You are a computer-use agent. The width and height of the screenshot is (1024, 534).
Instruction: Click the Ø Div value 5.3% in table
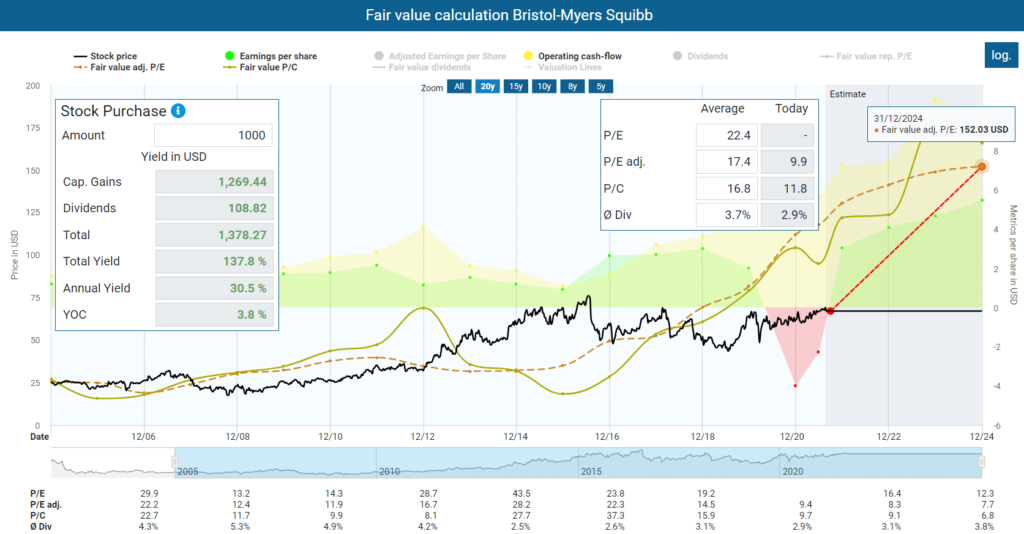click(240, 526)
